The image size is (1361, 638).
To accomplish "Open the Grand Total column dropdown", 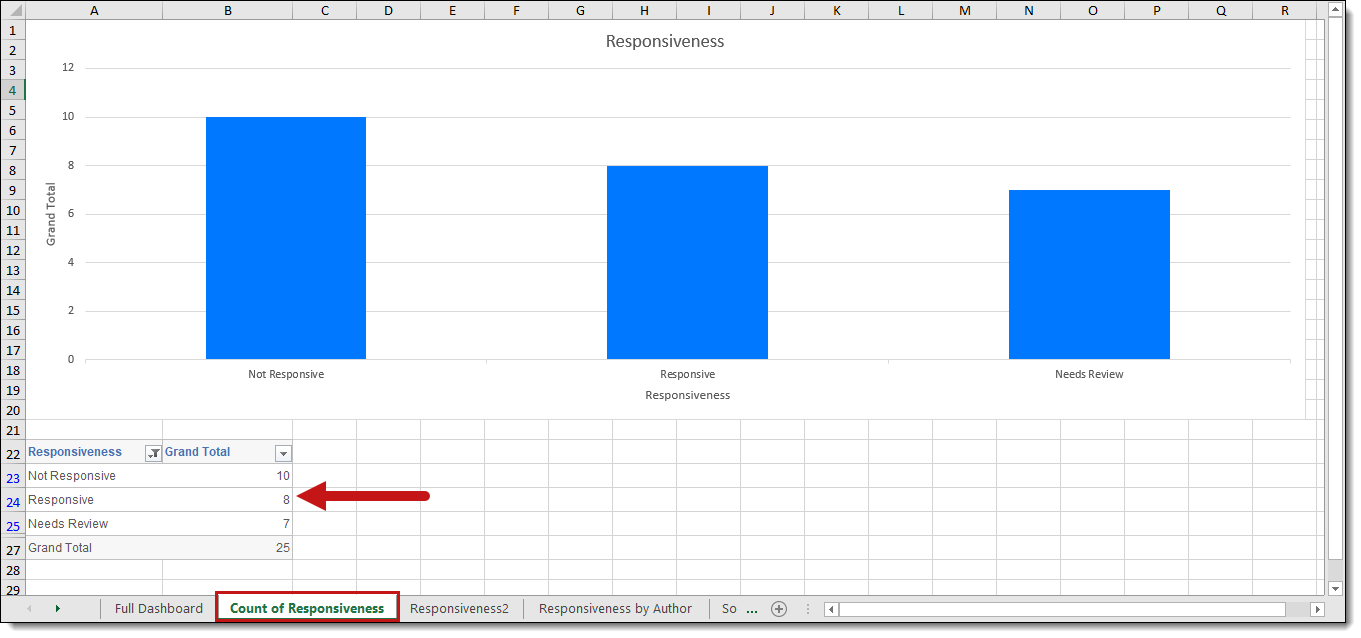I will (x=283, y=453).
